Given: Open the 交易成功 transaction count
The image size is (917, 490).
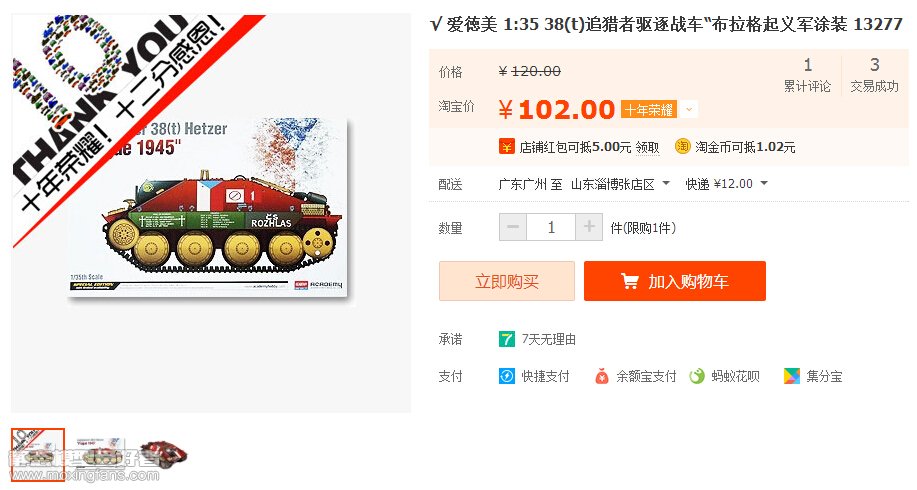Looking at the screenshot, I should pos(874,75).
